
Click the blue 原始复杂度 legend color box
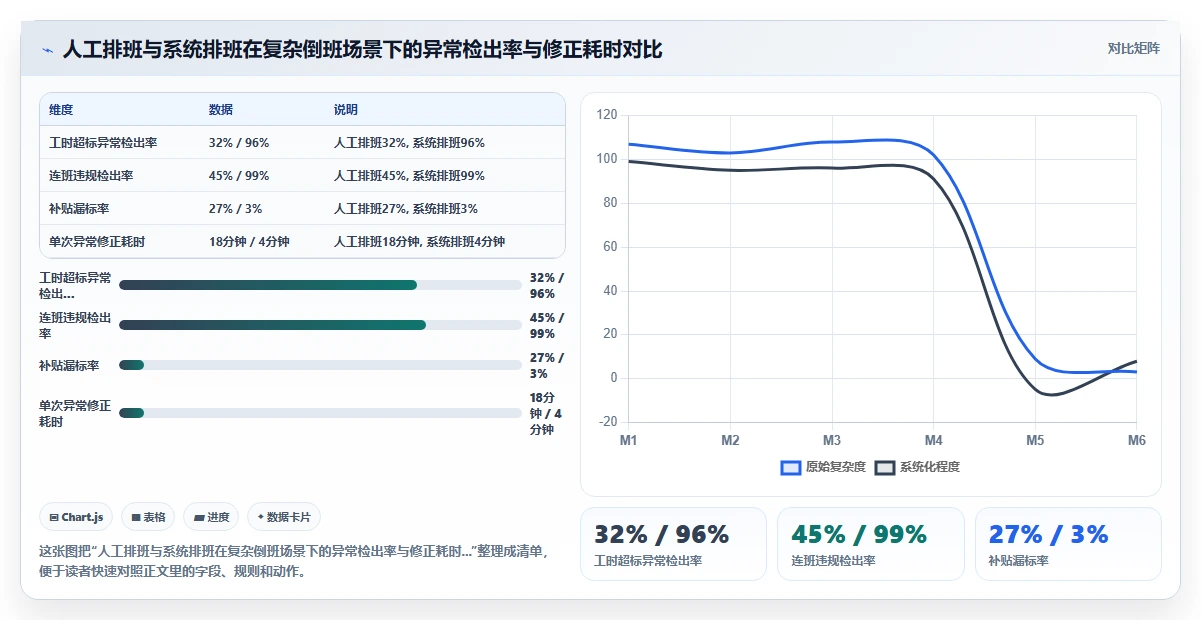pyautogui.click(x=790, y=467)
